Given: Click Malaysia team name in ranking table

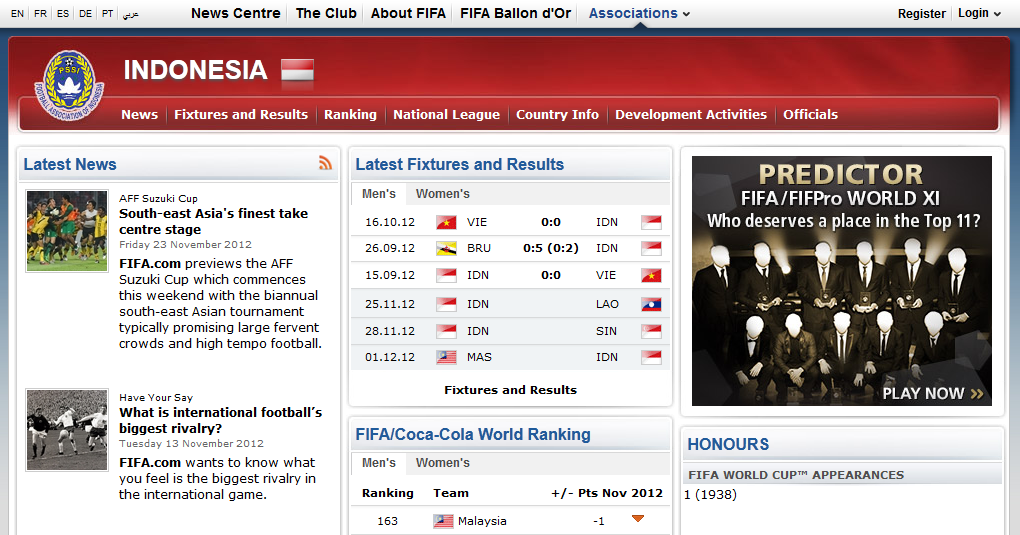Looking at the screenshot, I should [482, 521].
